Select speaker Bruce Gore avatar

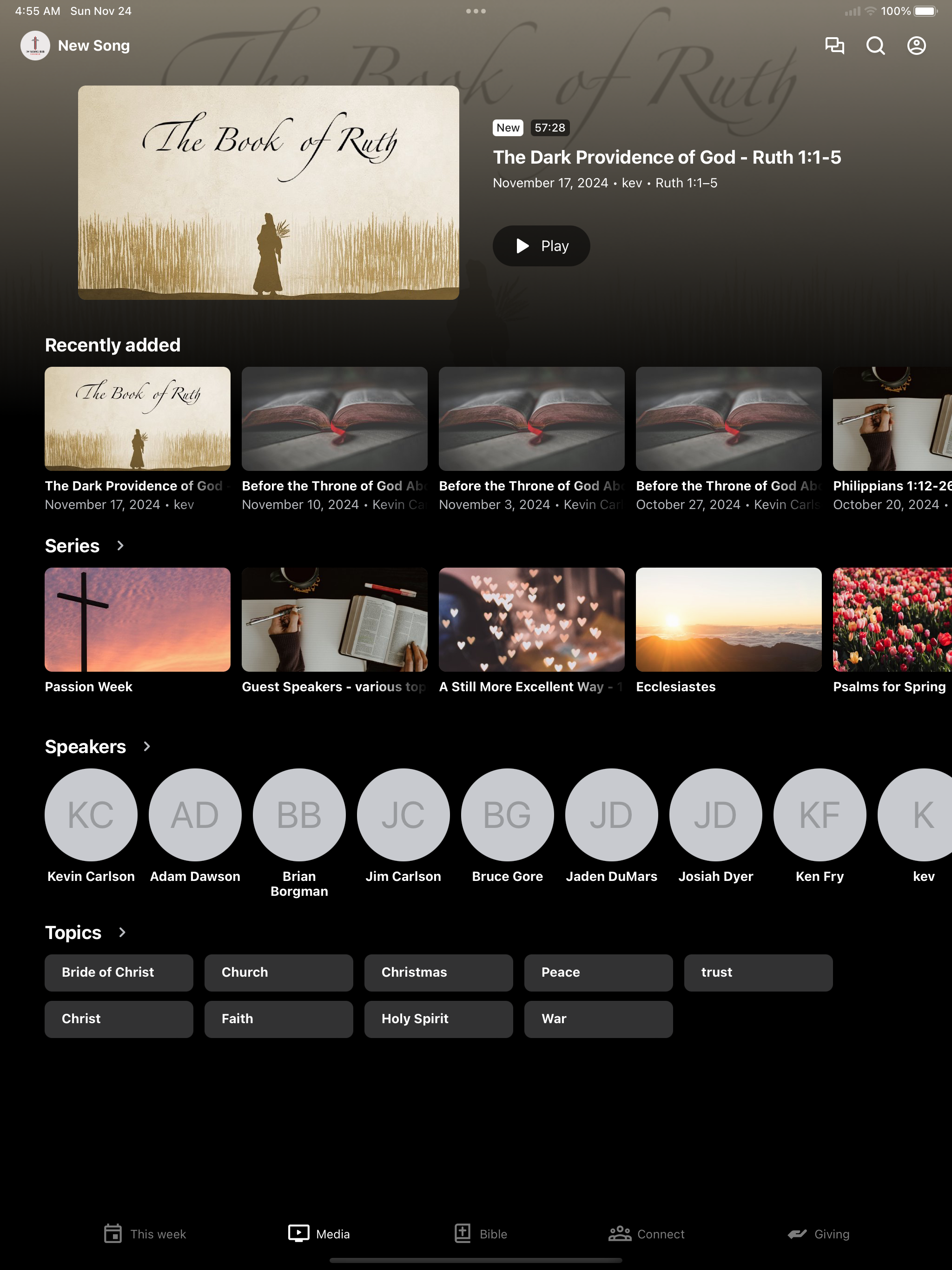tap(508, 815)
